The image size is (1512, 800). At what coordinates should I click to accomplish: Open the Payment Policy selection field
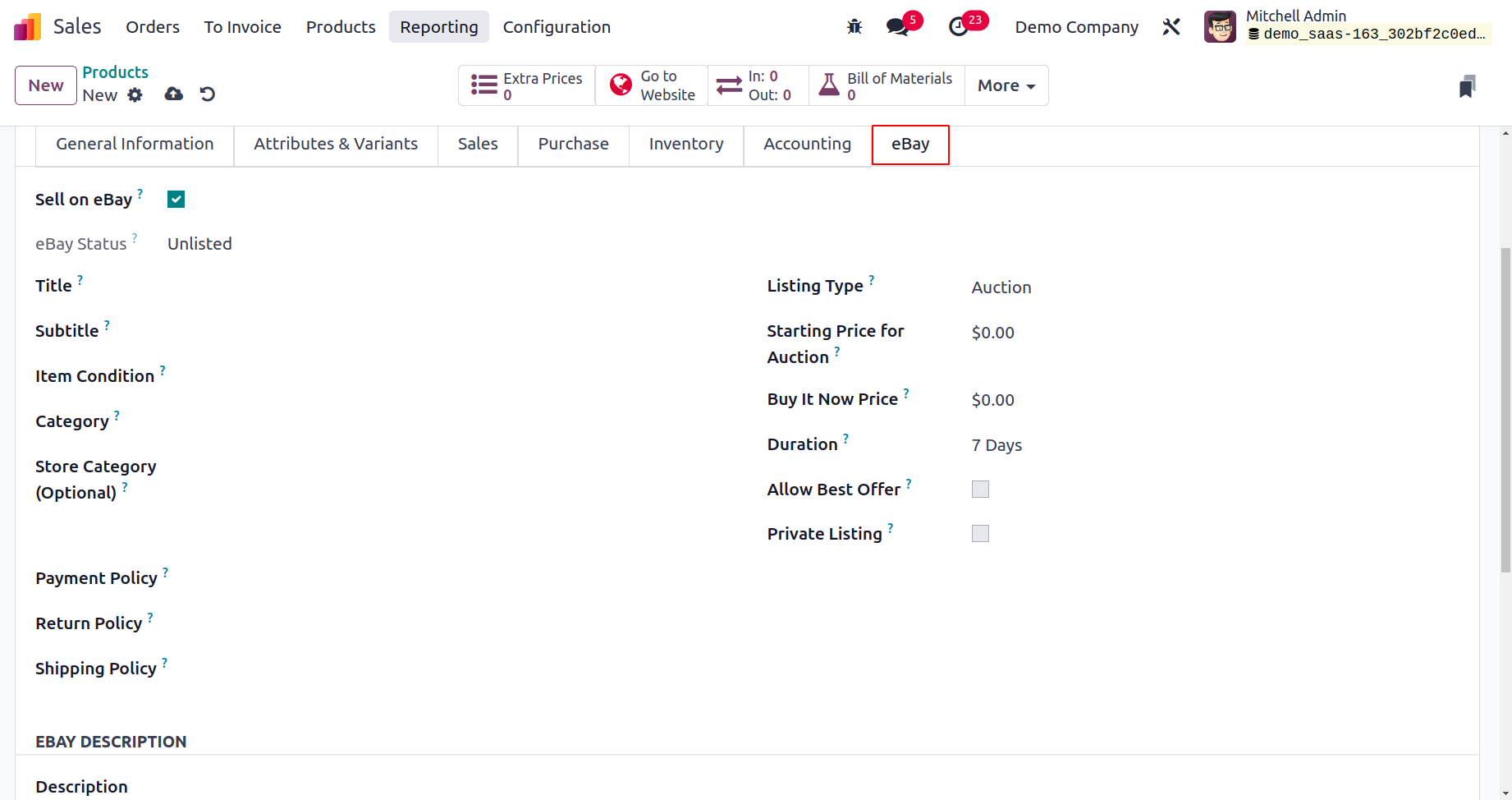click(447, 578)
